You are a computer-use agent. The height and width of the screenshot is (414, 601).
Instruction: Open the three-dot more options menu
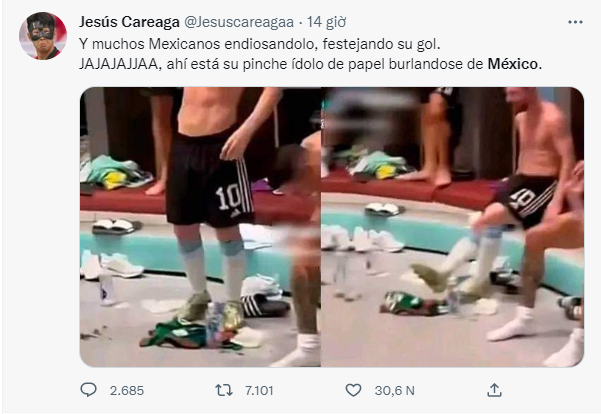pyautogui.click(x=575, y=22)
